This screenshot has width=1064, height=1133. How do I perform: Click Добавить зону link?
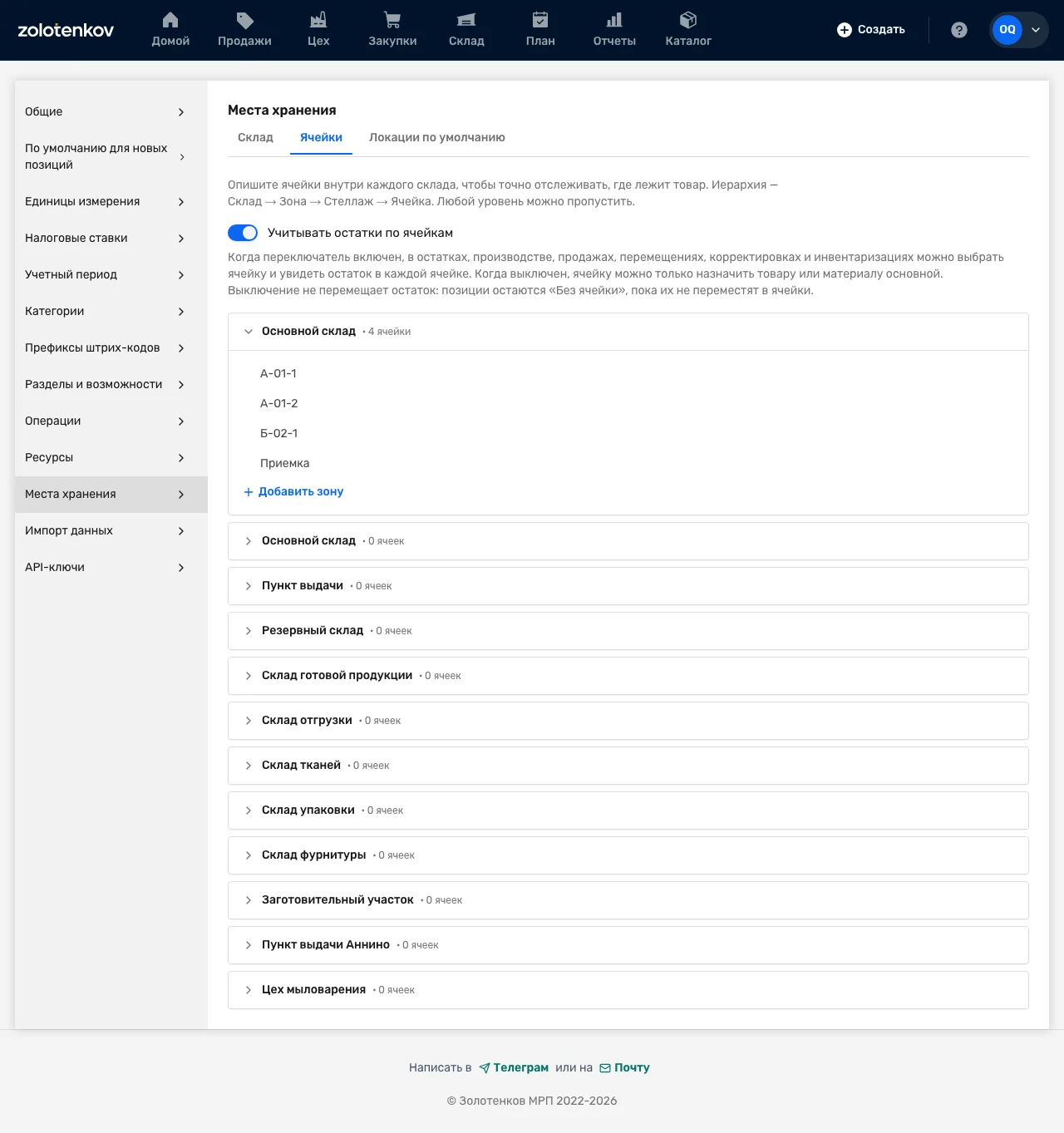click(x=293, y=492)
